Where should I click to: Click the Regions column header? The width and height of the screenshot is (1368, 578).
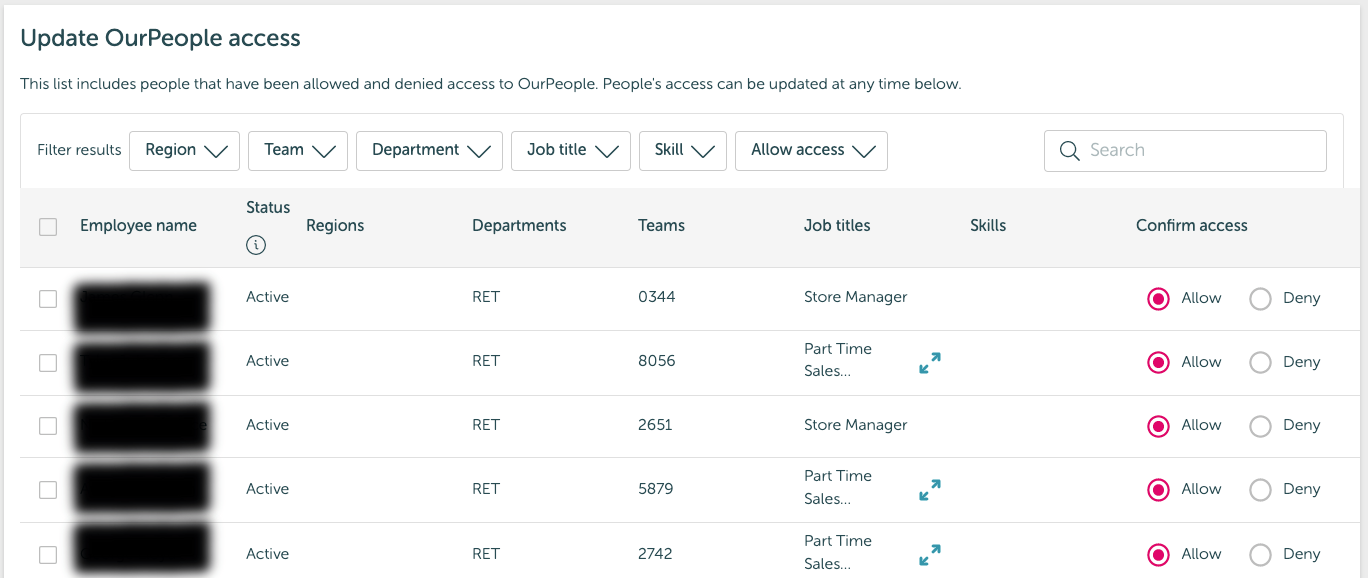click(x=335, y=226)
